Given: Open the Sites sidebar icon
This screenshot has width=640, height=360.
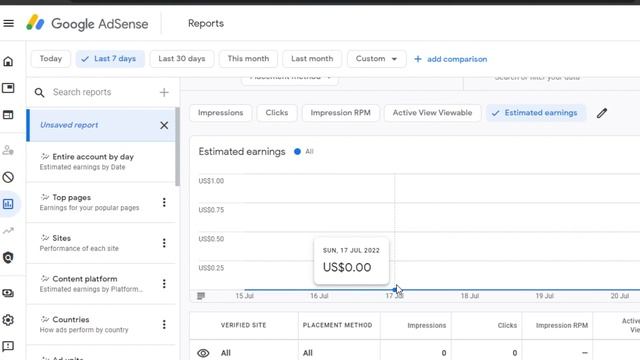Looking at the screenshot, I should (x=8, y=115).
